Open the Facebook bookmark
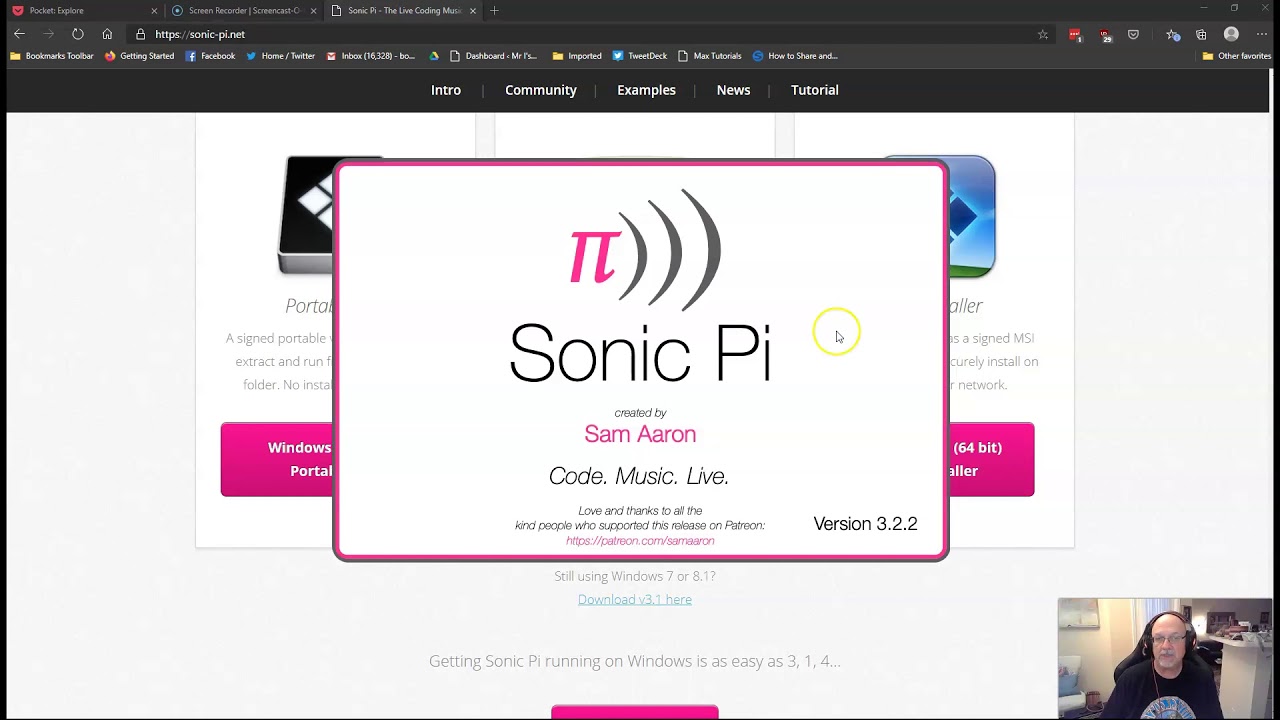1280x720 pixels. (x=210, y=56)
